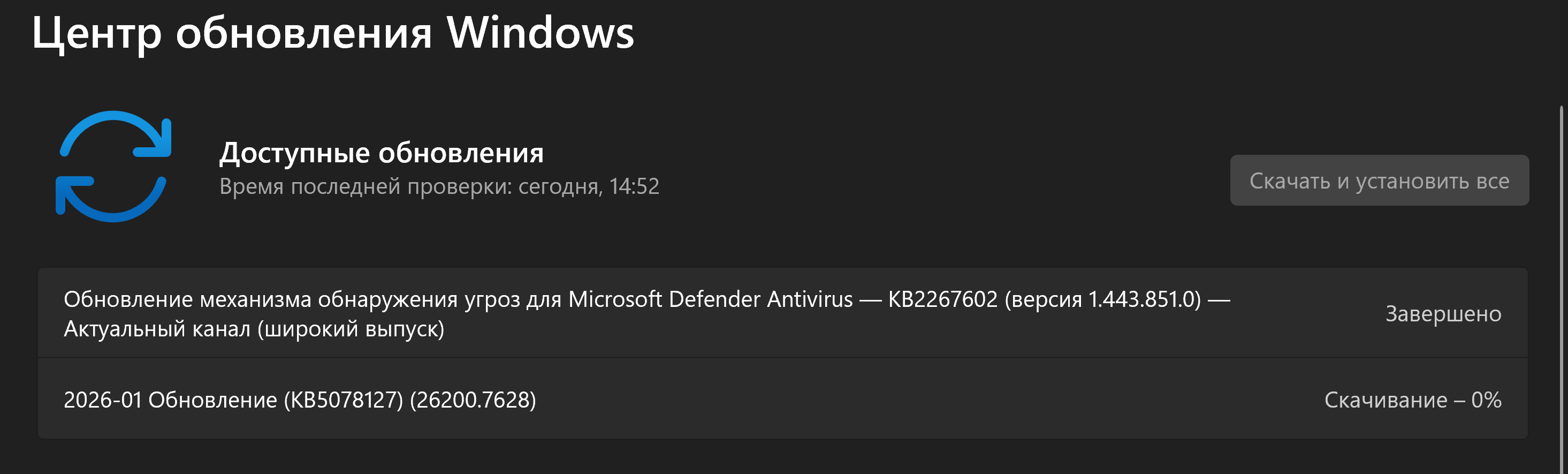Click the word "сегодня" in last check line

(x=560, y=186)
